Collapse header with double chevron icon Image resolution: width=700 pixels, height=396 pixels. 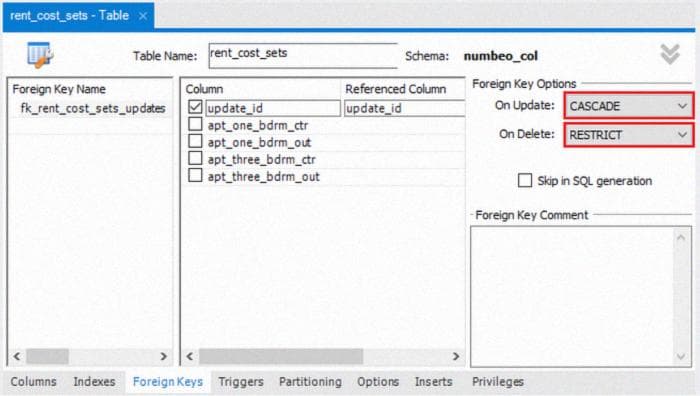[670, 54]
